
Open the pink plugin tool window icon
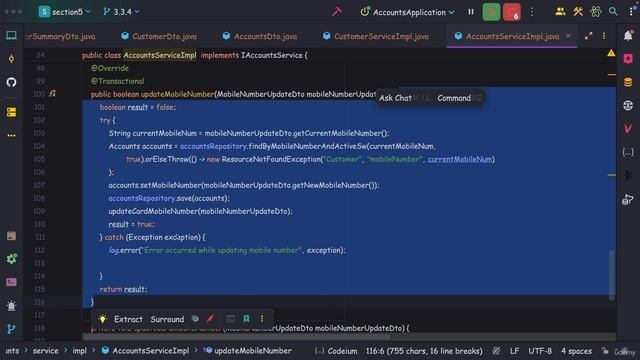628,59
